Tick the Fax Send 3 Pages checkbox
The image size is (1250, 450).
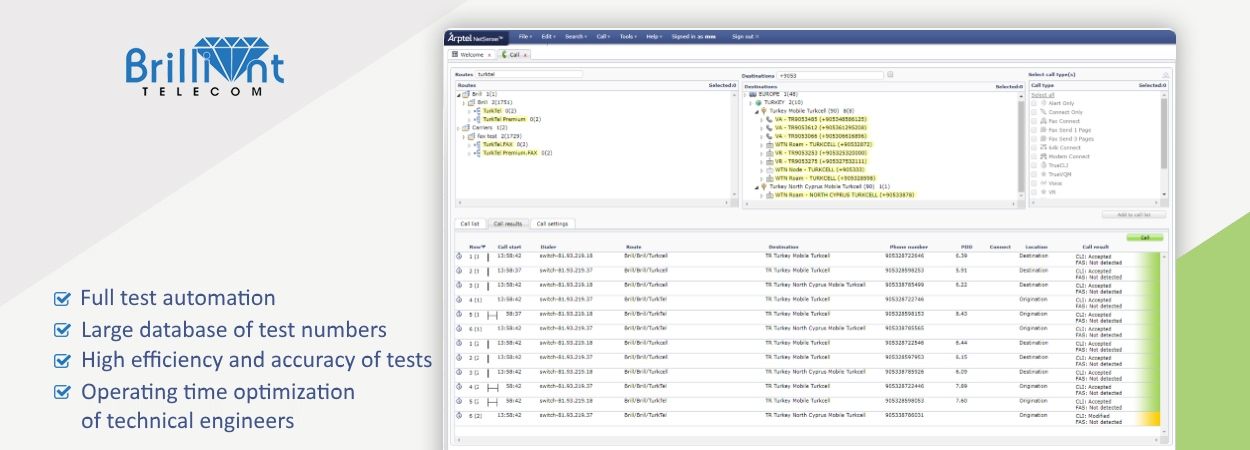[x=1034, y=139]
